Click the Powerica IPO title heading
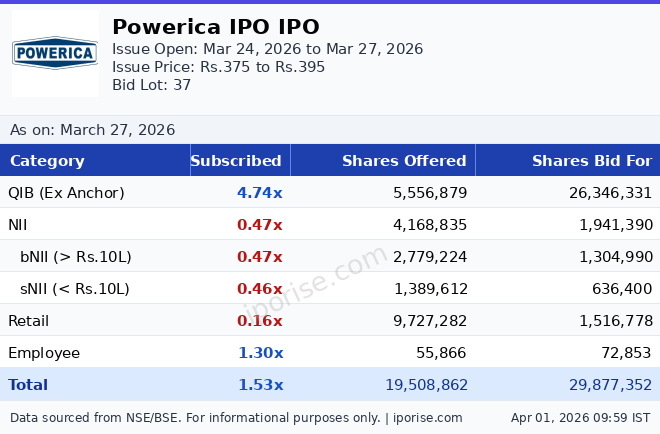 click(216, 27)
